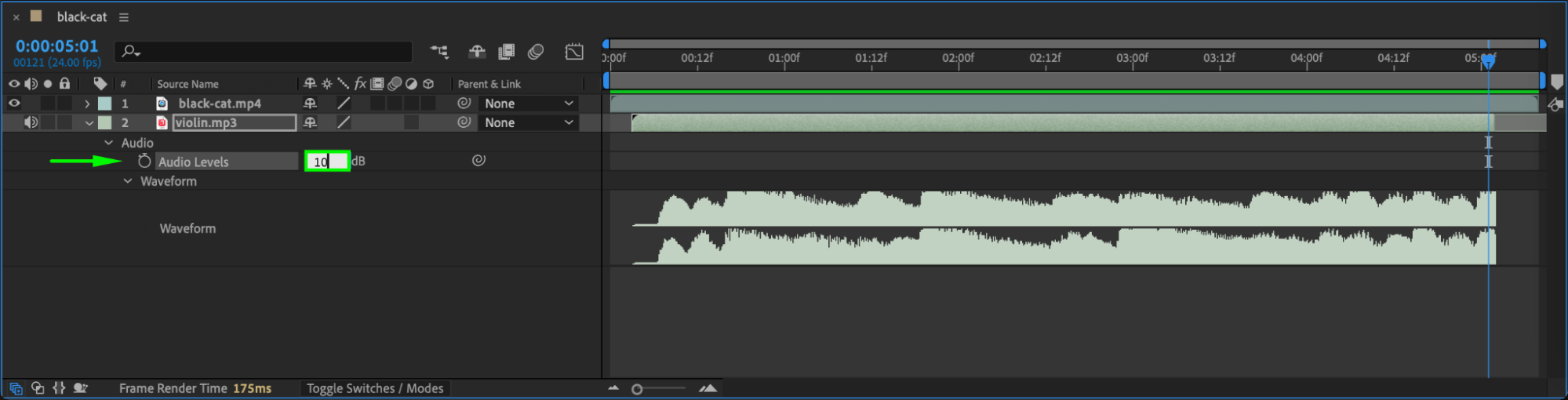Open the Graph Editor
This screenshot has width=1568, height=400.
point(574,52)
